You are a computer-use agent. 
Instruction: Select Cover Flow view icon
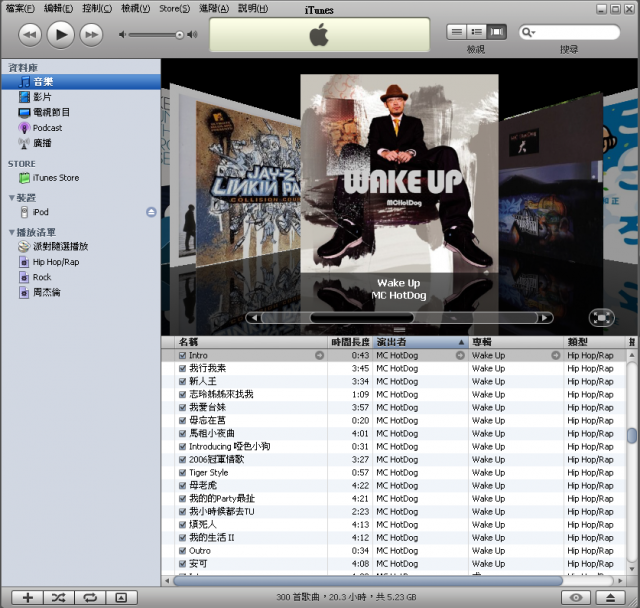pos(496,32)
